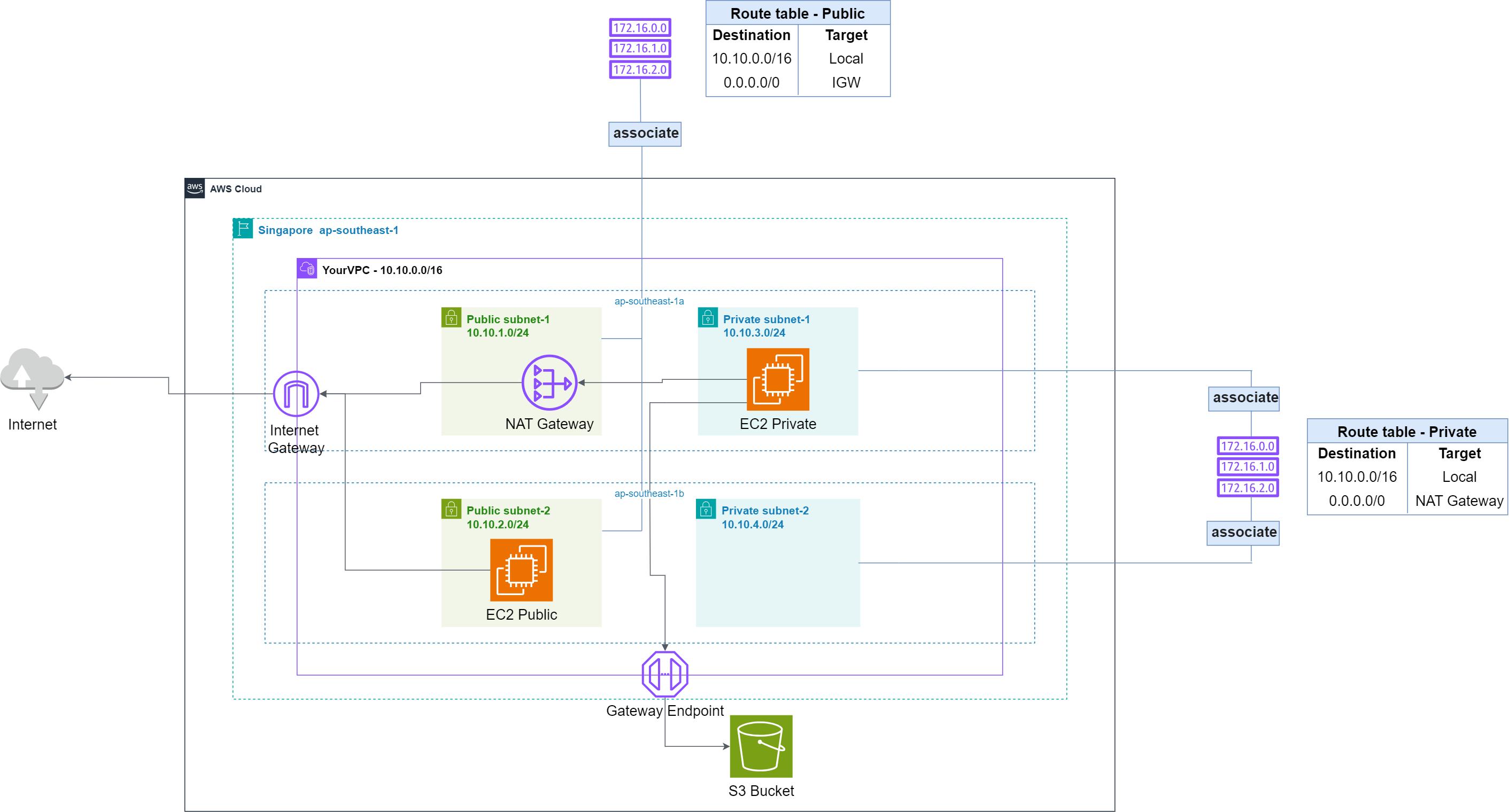Click the top associate label box
The image size is (1509, 812).
point(644,134)
